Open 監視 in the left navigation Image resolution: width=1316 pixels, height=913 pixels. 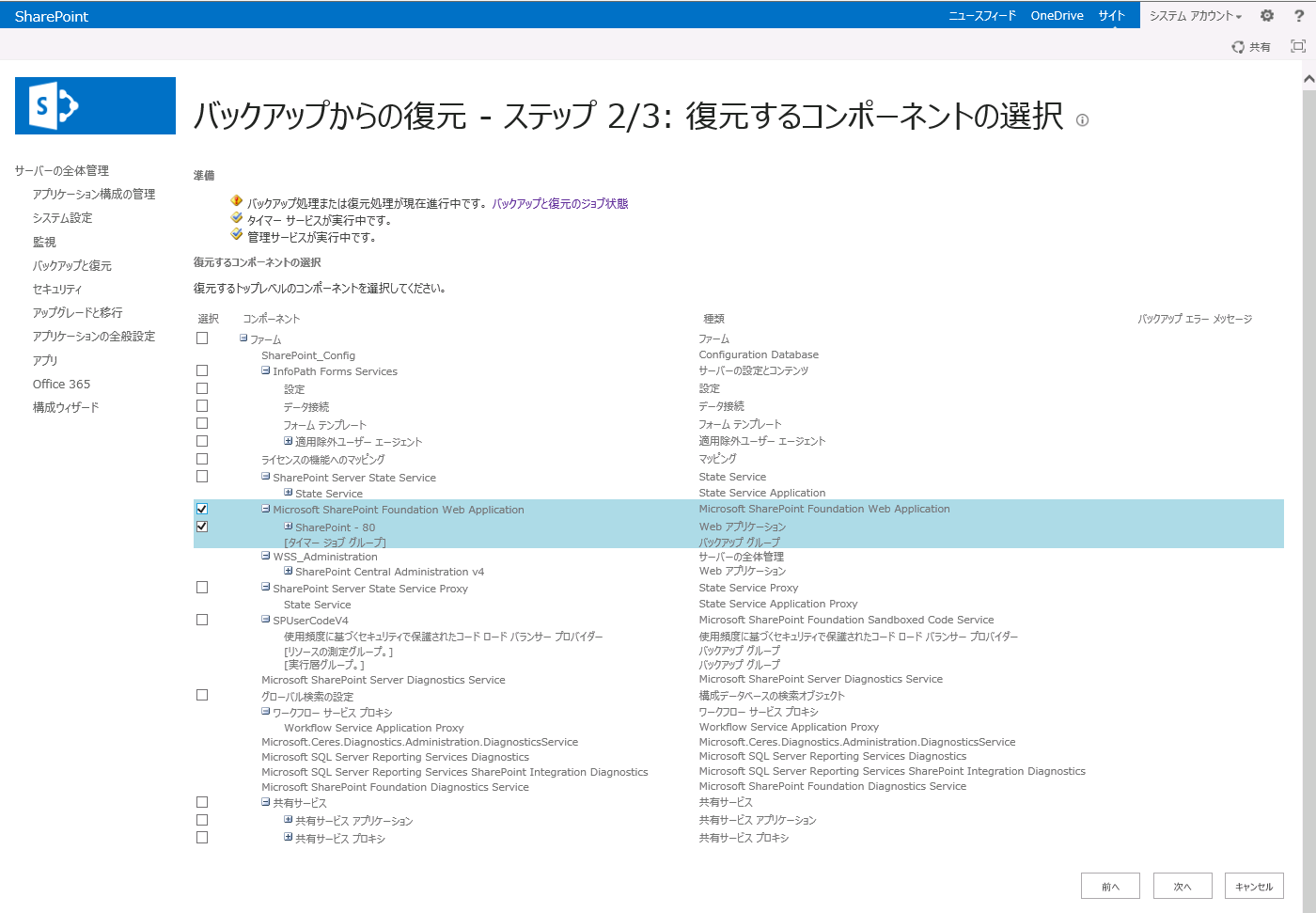[x=44, y=243]
